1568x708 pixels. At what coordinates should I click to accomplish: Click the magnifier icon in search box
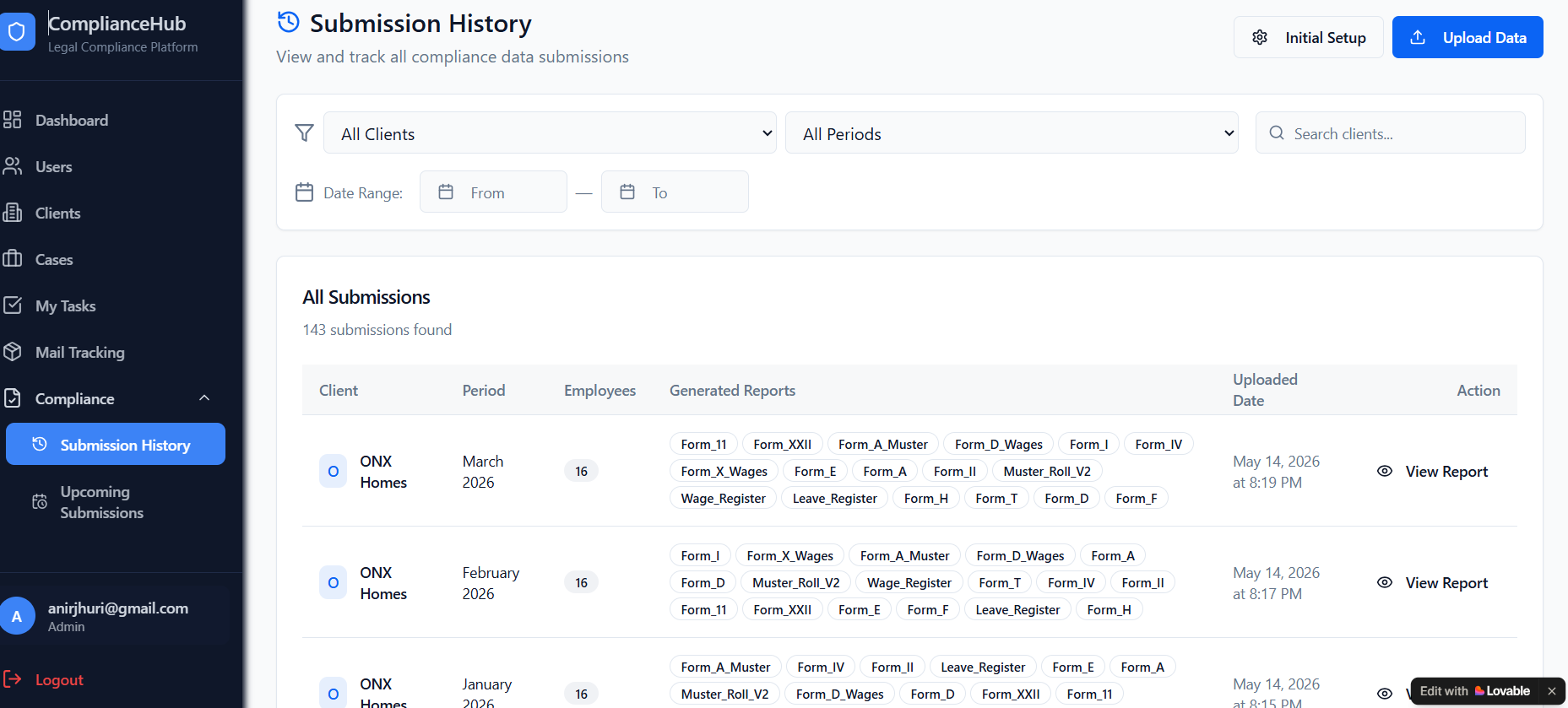coord(1277,133)
